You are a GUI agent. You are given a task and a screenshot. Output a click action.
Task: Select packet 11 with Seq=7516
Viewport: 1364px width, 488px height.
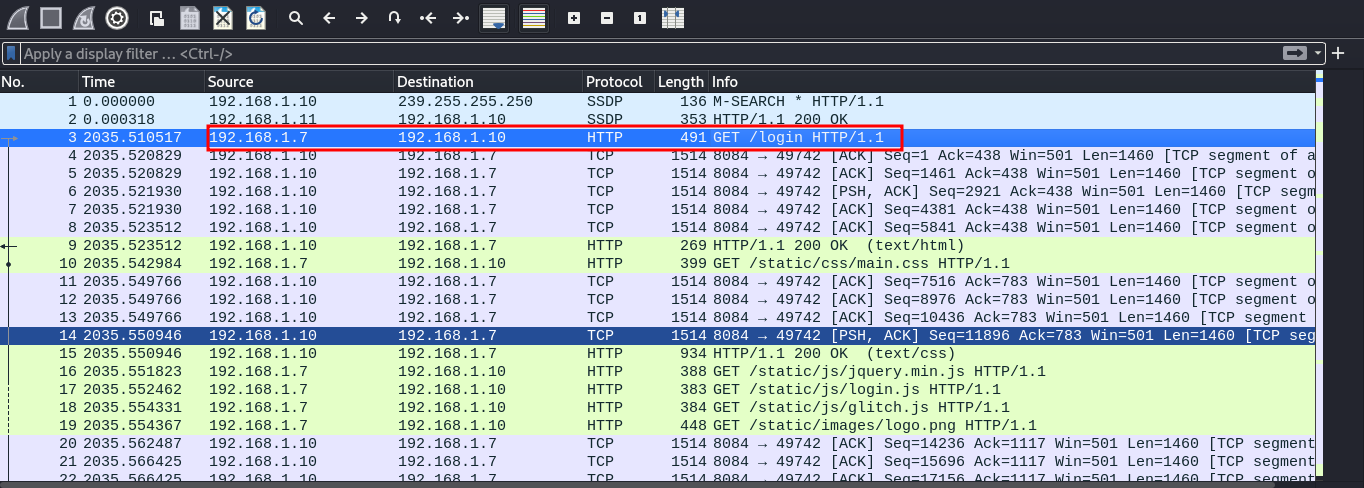657,282
